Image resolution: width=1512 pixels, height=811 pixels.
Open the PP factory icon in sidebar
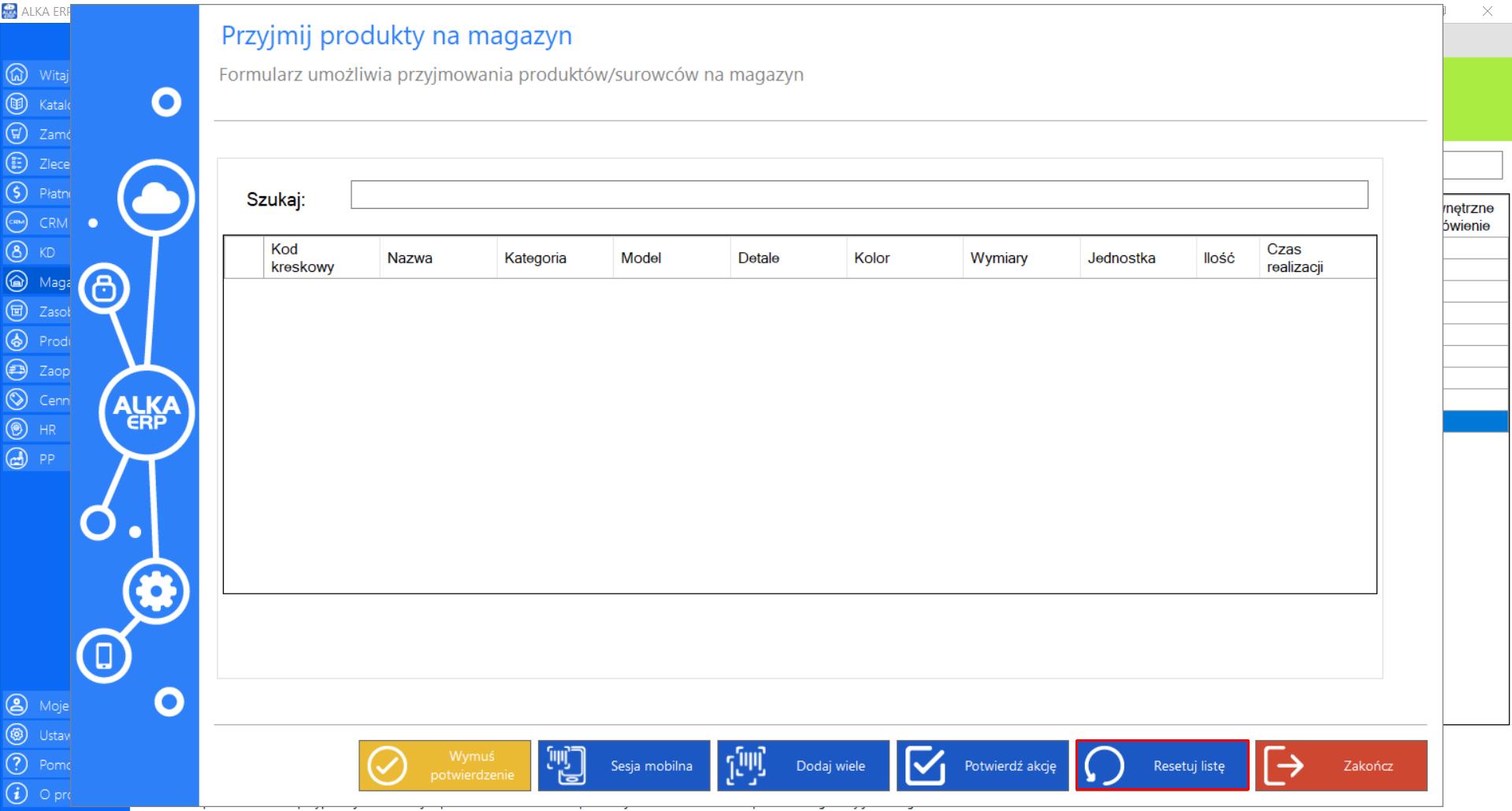(x=17, y=458)
